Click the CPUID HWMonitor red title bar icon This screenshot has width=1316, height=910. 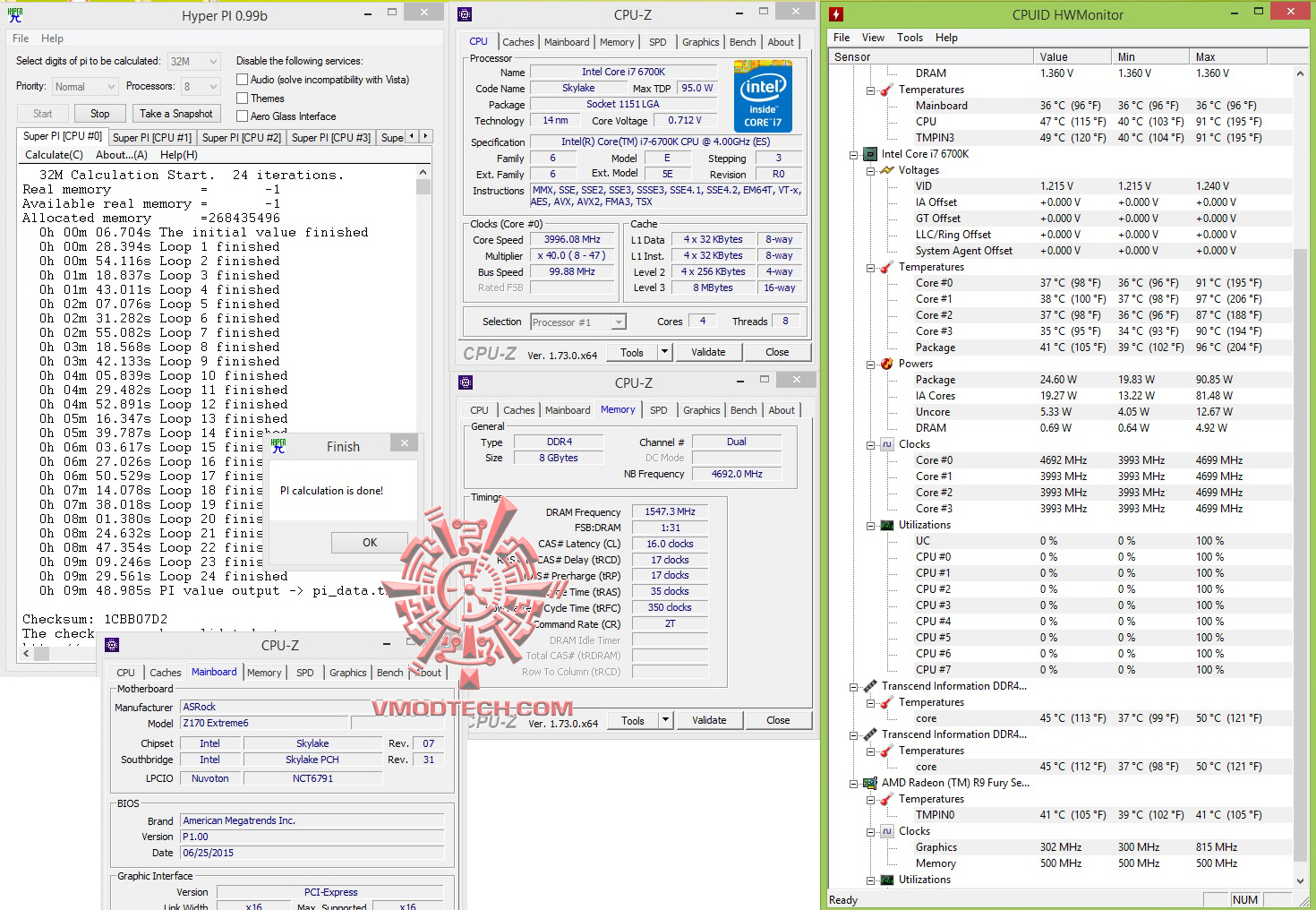point(836,14)
